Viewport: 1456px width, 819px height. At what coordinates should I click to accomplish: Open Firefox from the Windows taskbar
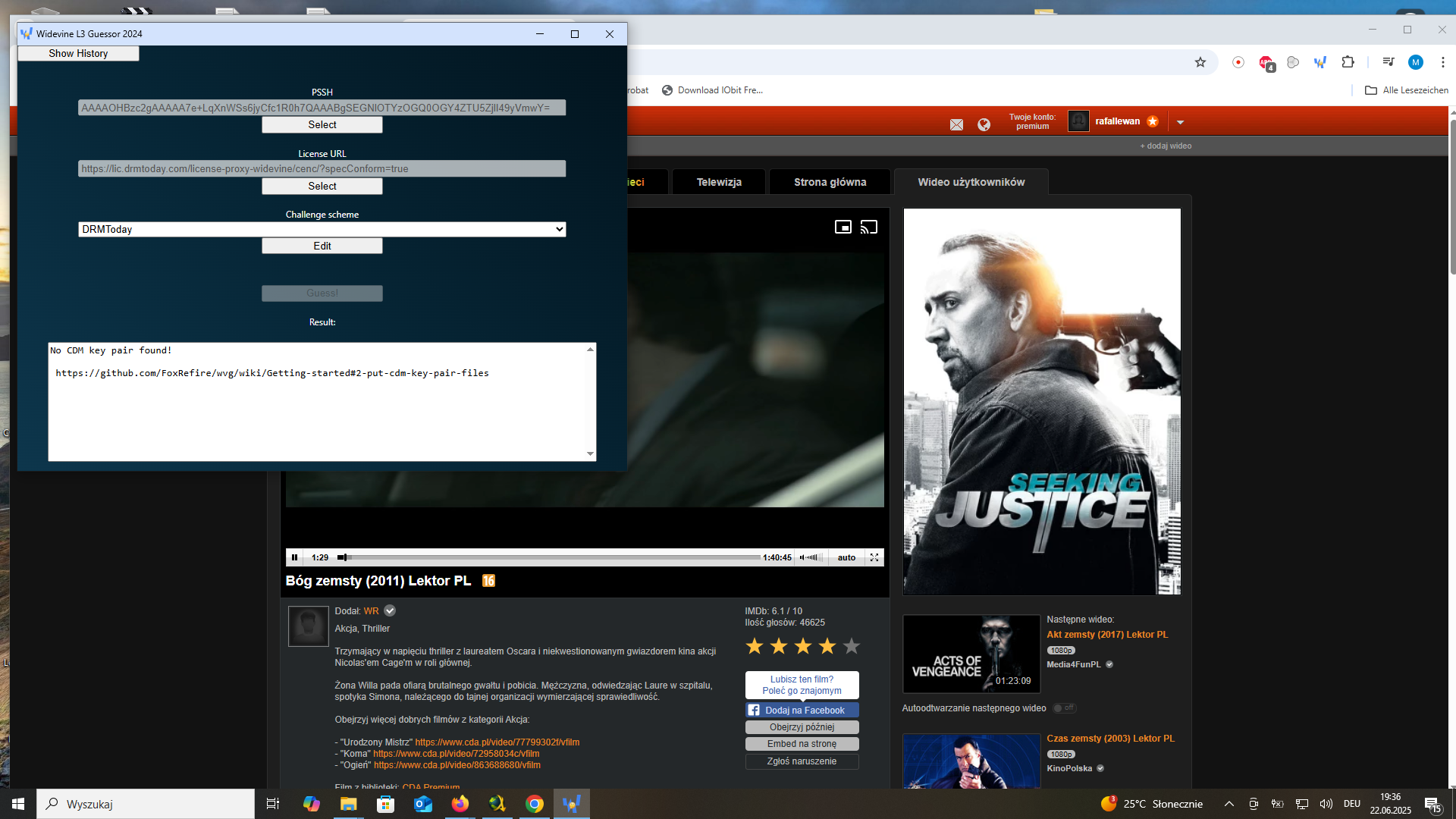460,804
